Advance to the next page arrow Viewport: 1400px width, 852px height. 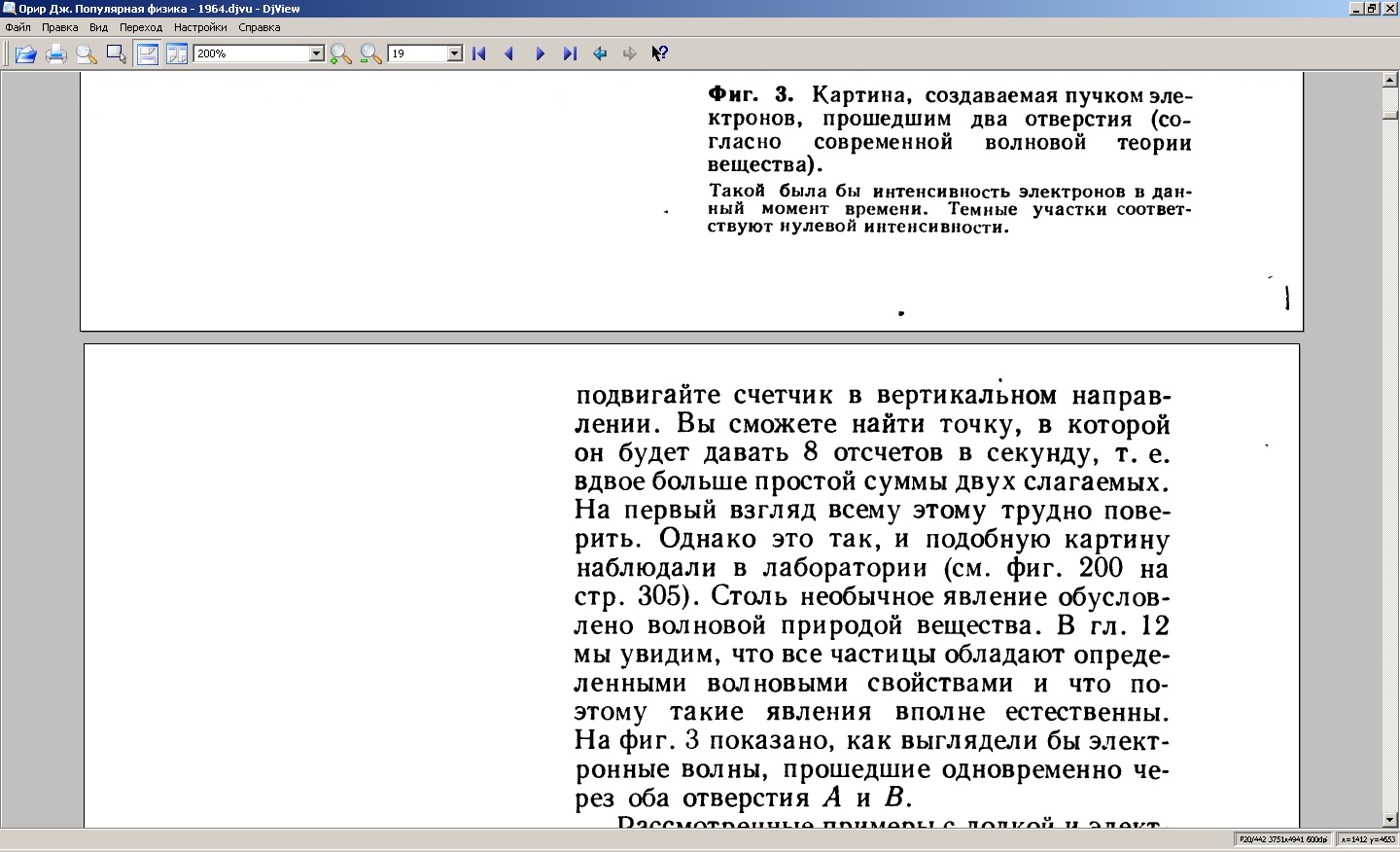(x=540, y=54)
